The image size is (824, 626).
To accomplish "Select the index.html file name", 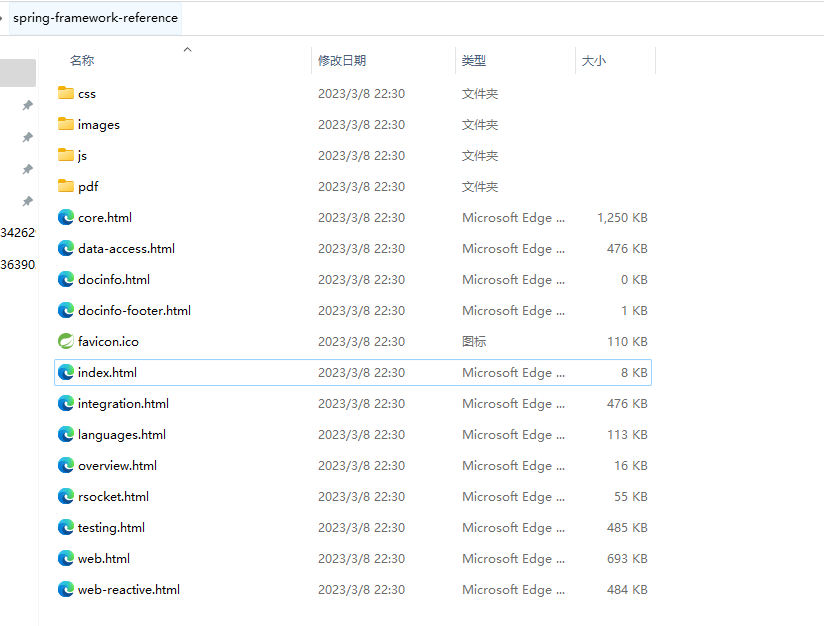I will pos(107,373).
